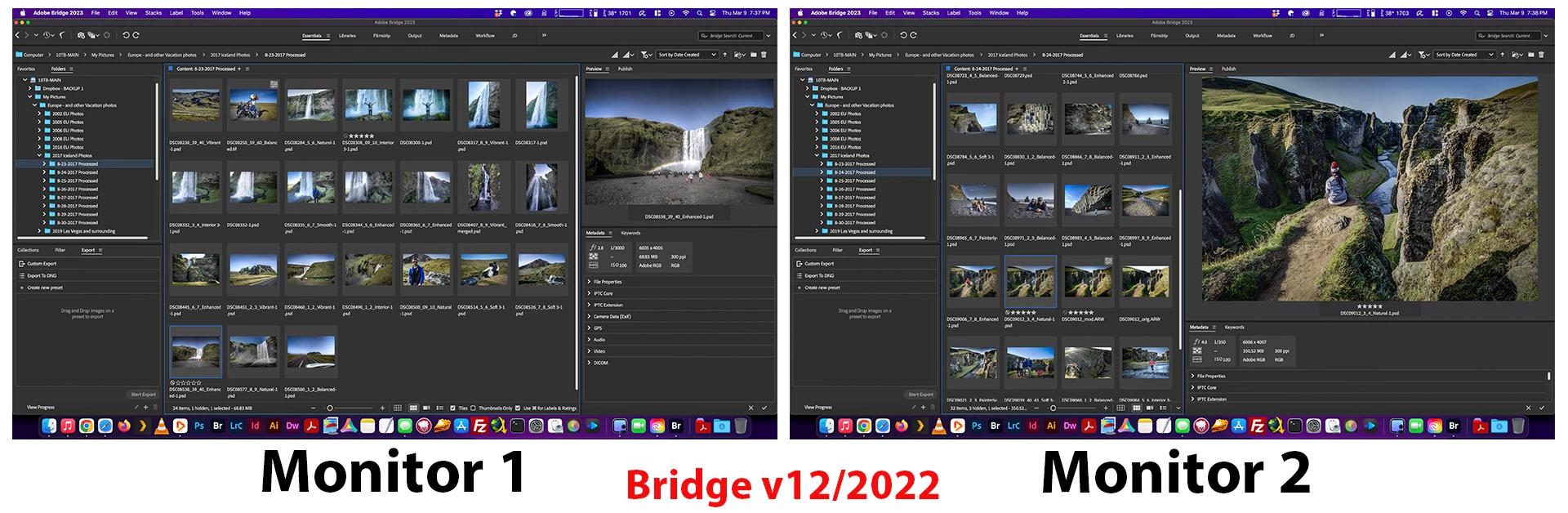This screenshot has height=513, width=1568.
Task: Toggle thumbnail grid lock on Monitor 1
Action: point(398,408)
